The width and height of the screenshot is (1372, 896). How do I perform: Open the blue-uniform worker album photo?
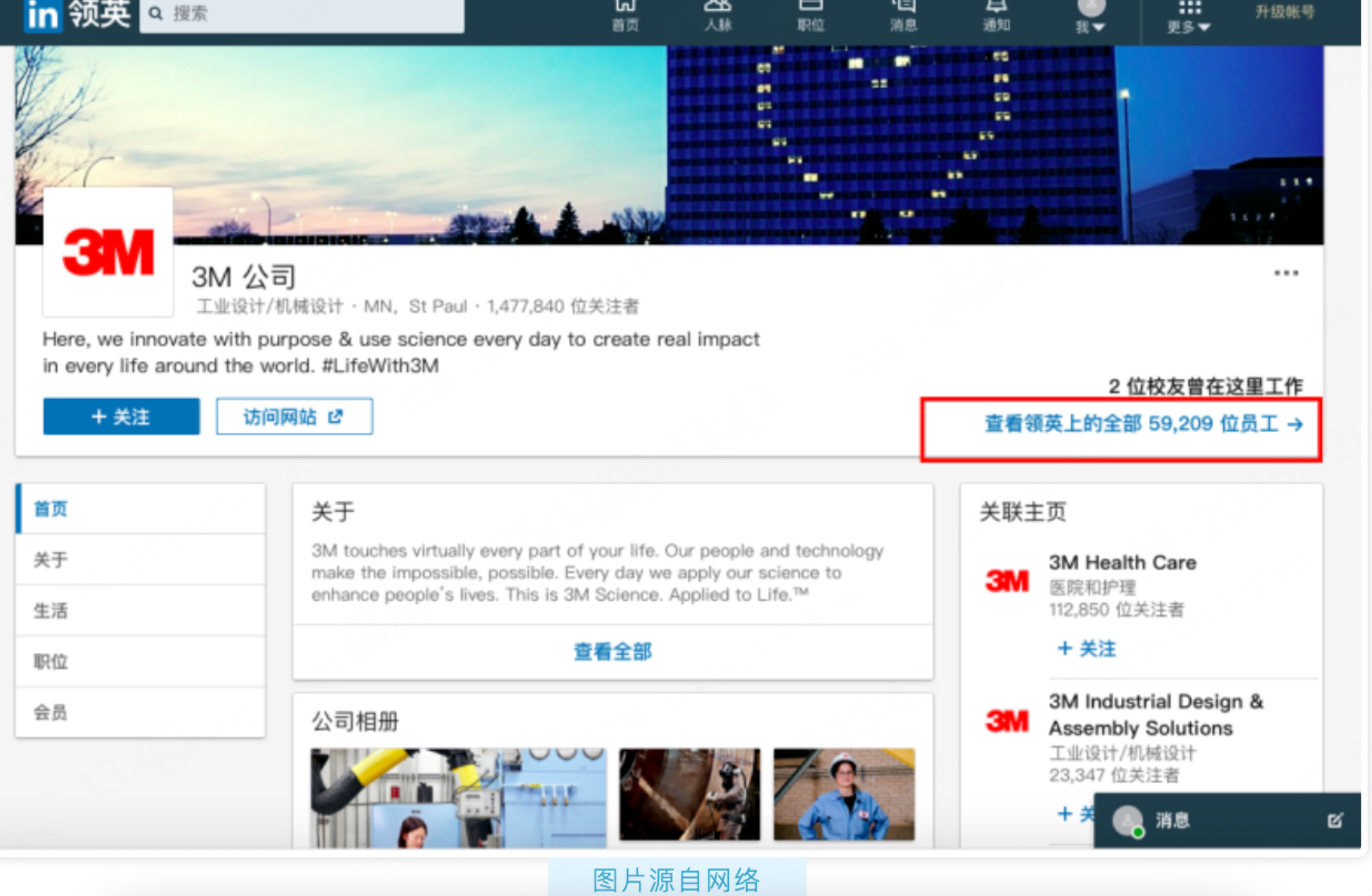(x=844, y=794)
